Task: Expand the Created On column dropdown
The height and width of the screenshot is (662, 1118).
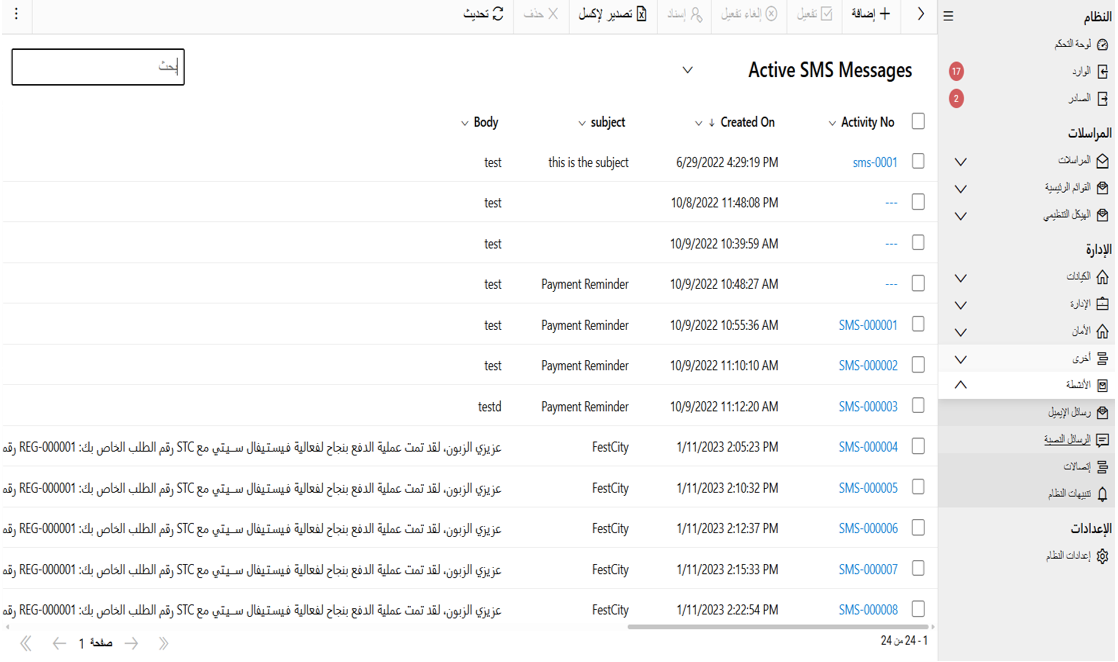Action: click(x=699, y=123)
